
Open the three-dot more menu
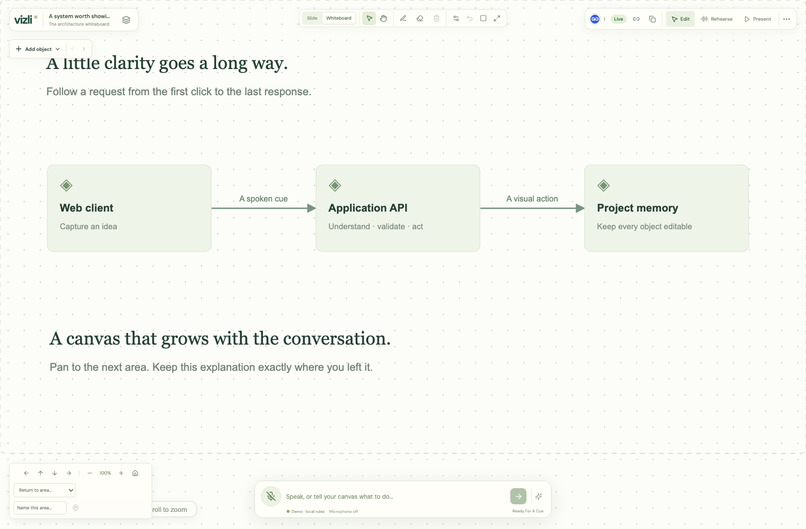[786, 19]
